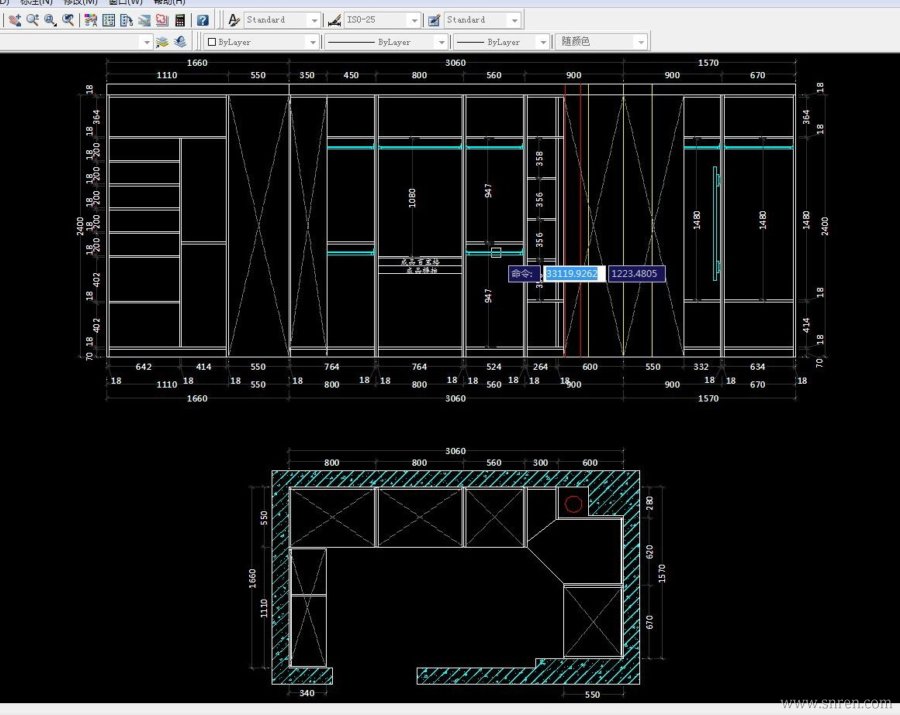The height and width of the screenshot is (715, 900).
Task: Select the 642 bottom dimension text
Action: pyautogui.click(x=143, y=367)
